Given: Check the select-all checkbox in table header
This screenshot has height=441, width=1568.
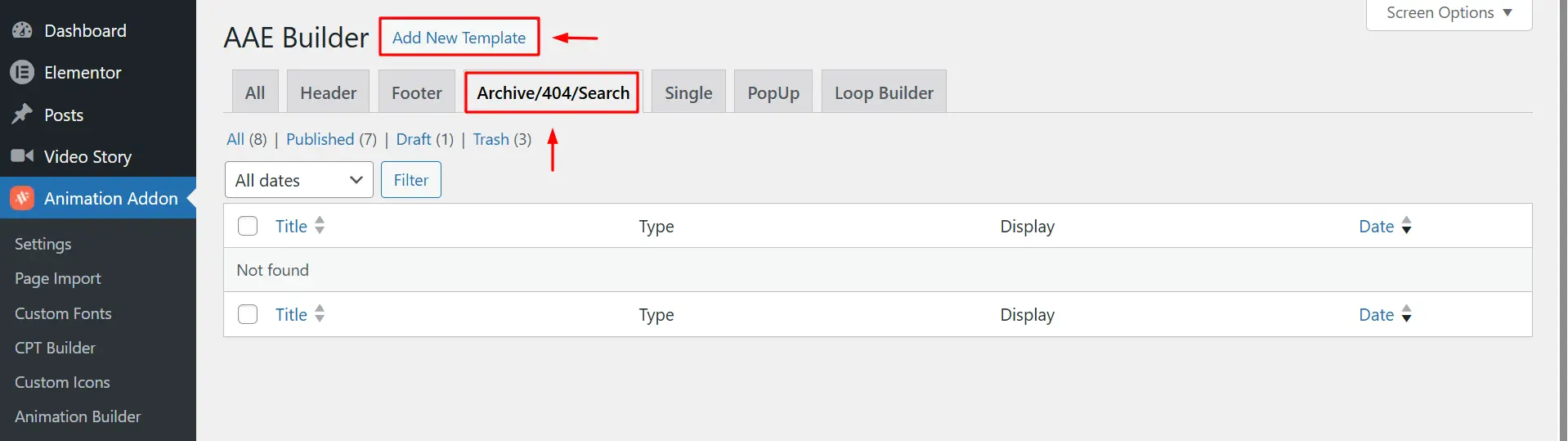Looking at the screenshot, I should (x=248, y=226).
